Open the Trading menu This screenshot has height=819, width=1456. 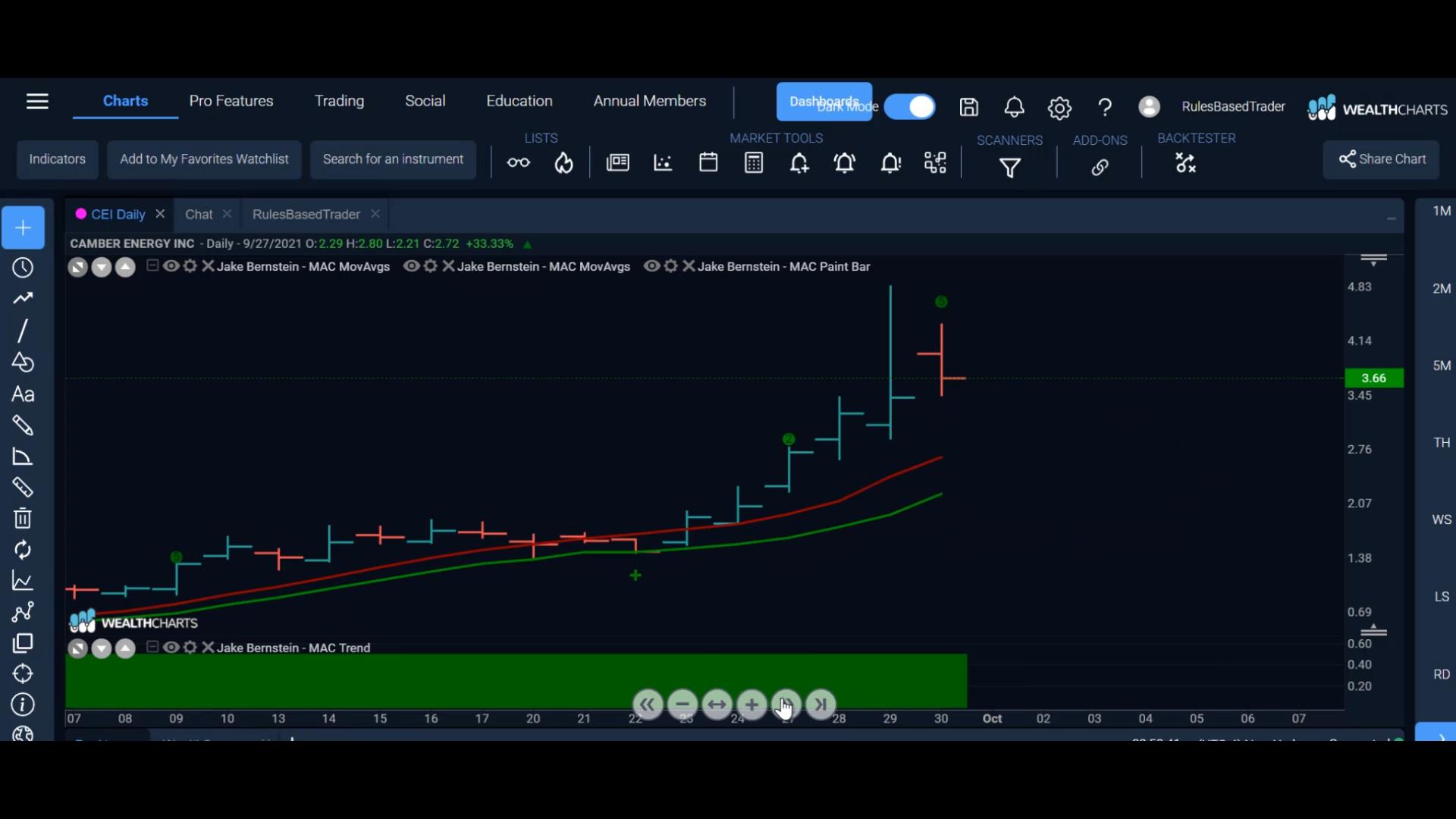point(339,101)
